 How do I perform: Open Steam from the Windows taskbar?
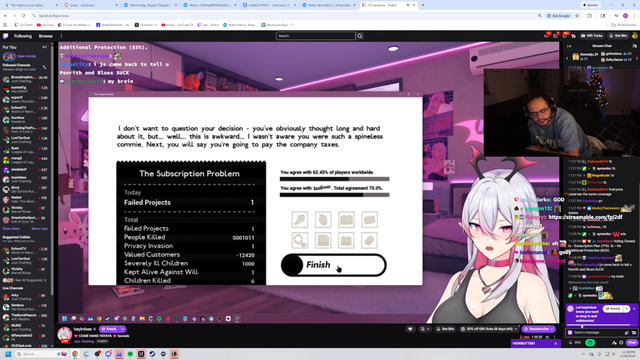(x=152, y=354)
